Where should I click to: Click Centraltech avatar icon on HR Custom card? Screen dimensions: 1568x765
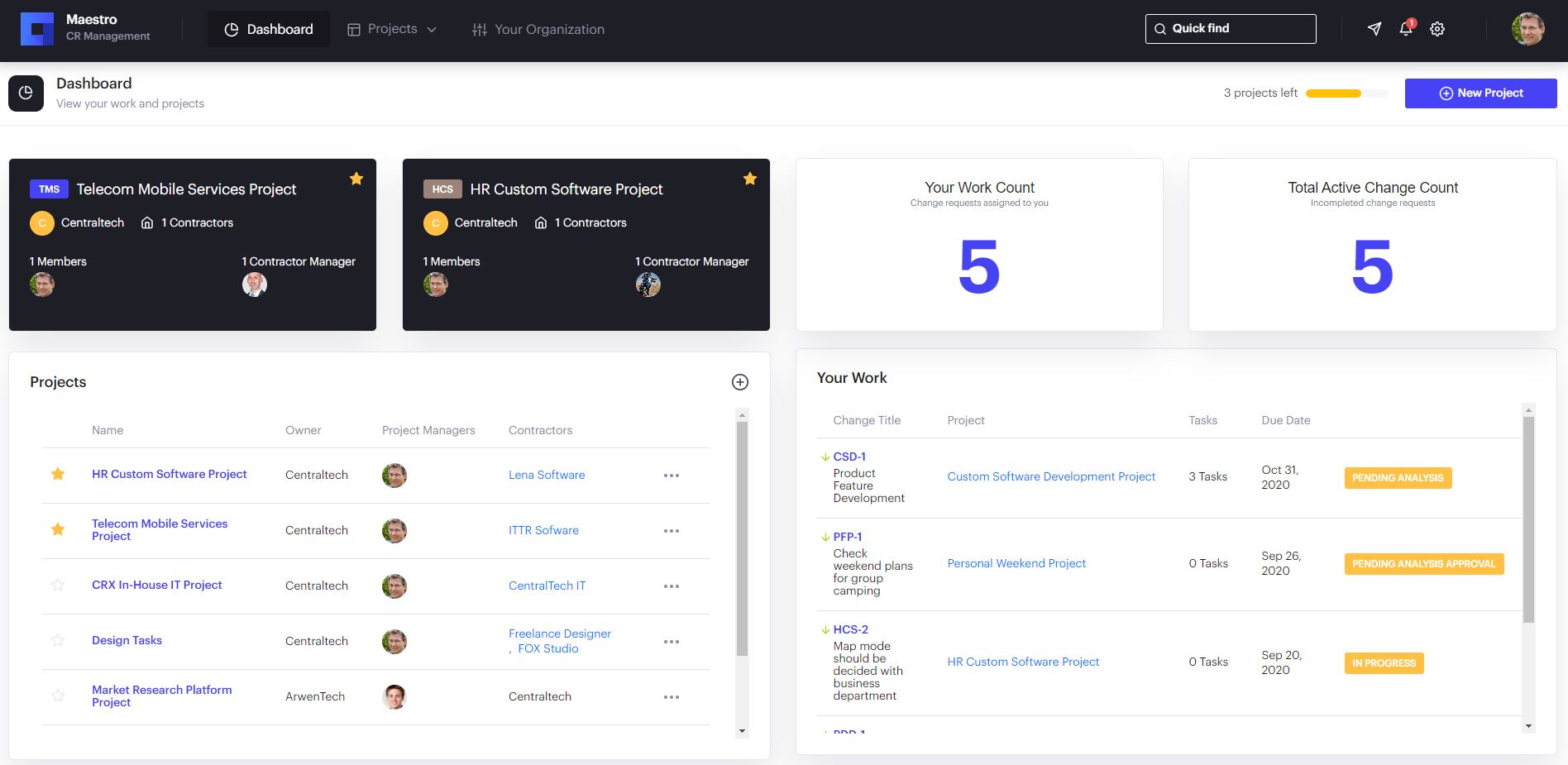click(436, 223)
